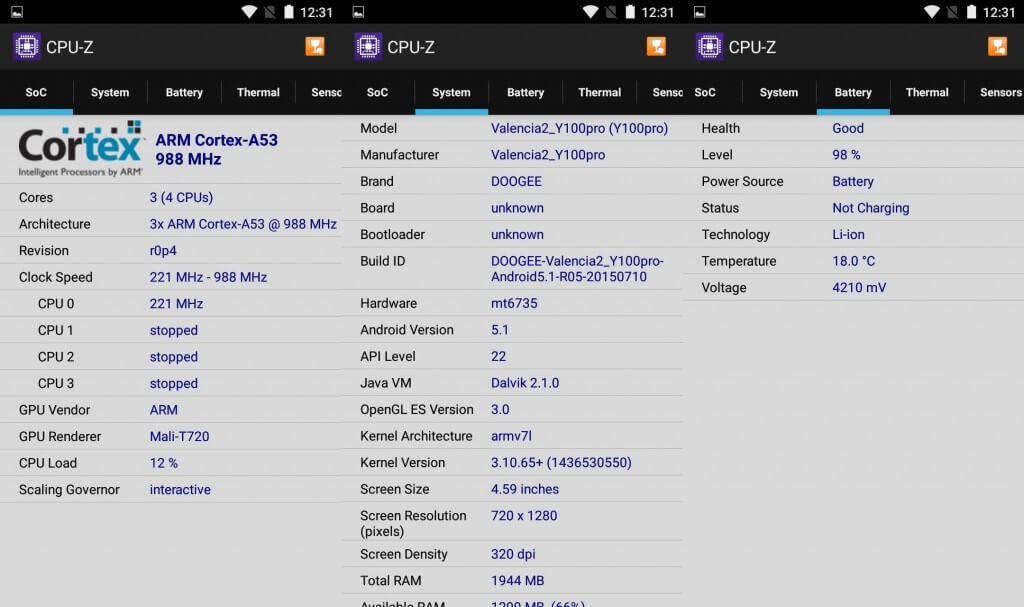Viewport: 1024px width, 607px height.
Task: Tap the Wi-Fi status icon in left screen
Action: click(249, 12)
